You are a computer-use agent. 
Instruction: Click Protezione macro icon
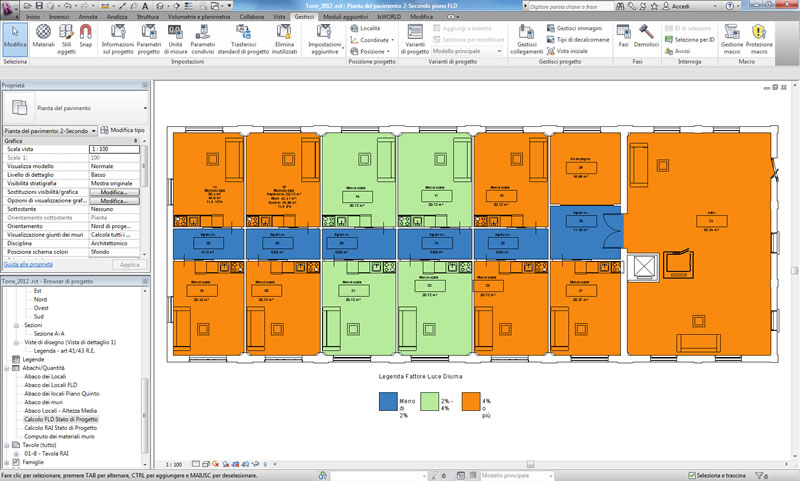(x=759, y=39)
